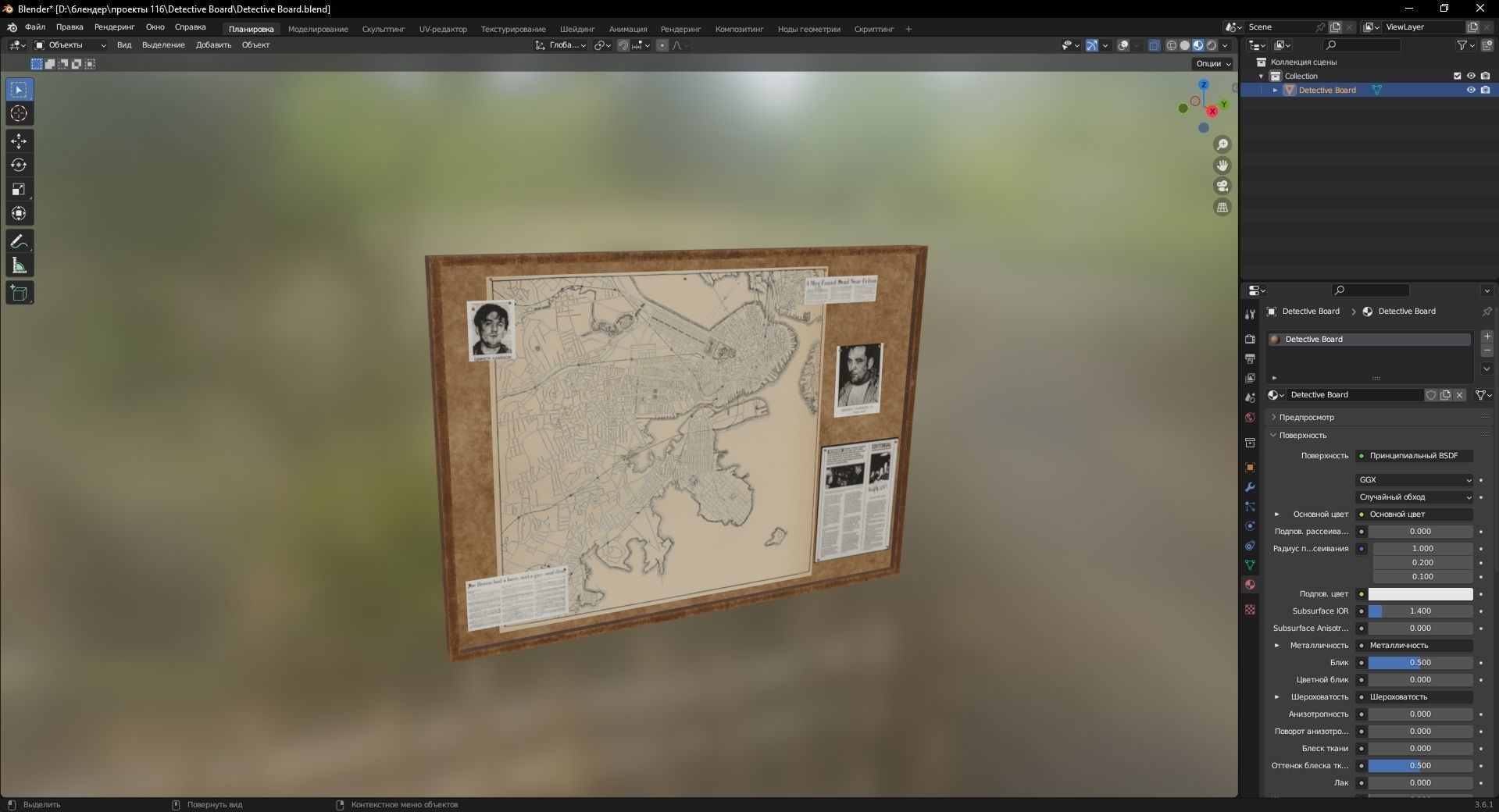Open the object mode dropdown
The height and width of the screenshot is (812, 1499).
tap(70, 45)
